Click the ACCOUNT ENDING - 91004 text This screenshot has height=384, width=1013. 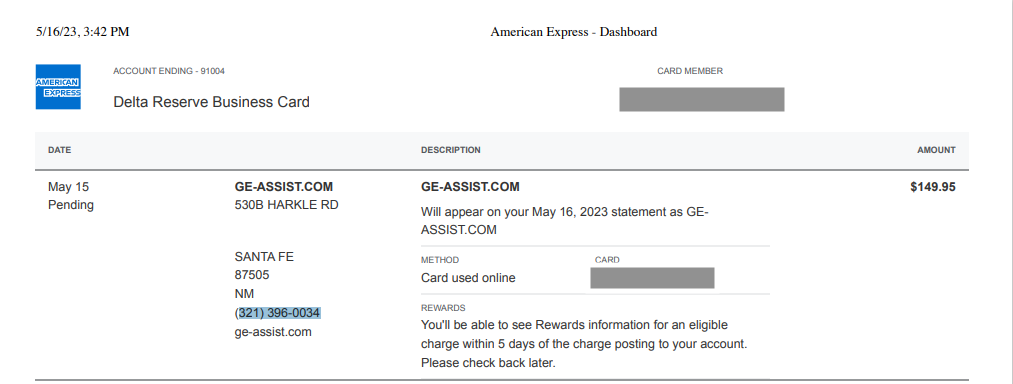(x=169, y=71)
